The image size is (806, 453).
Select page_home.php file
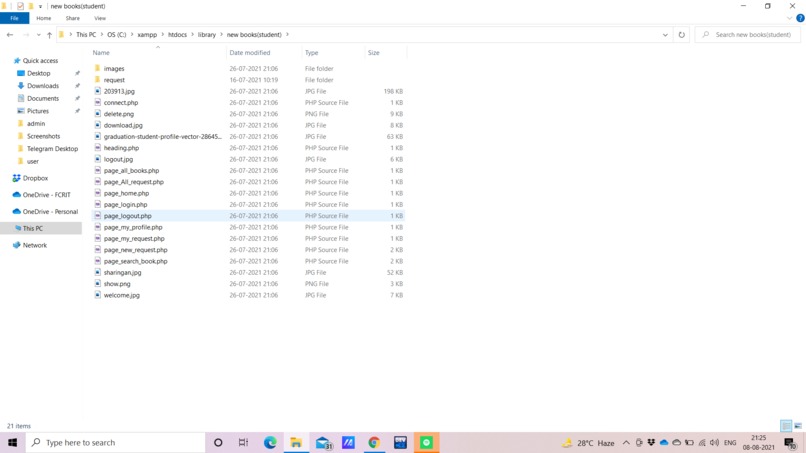pyautogui.click(x=126, y=193)
